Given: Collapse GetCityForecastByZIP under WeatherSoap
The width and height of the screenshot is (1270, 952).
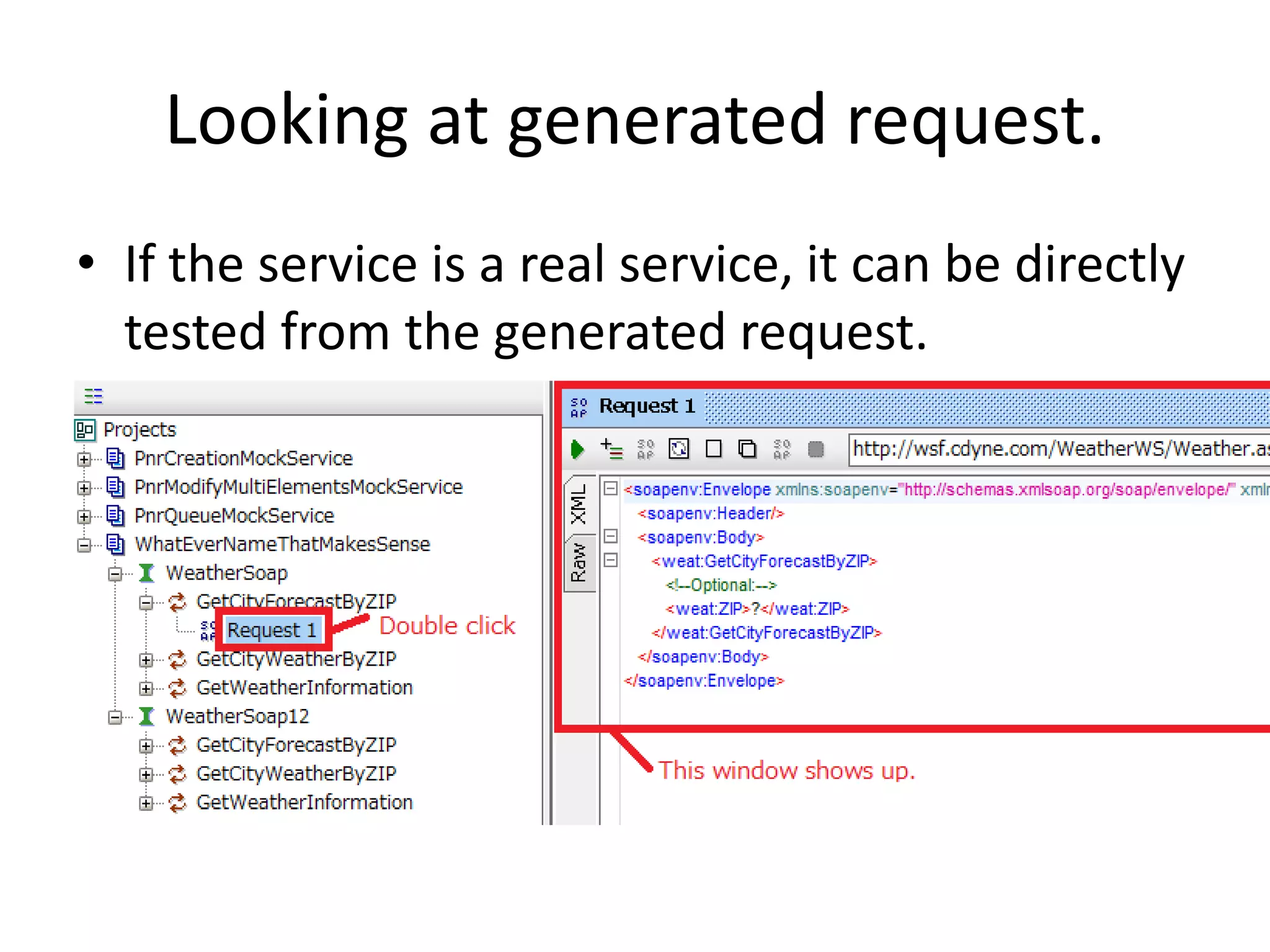Looking at the screenshot, I should [146, 602].
